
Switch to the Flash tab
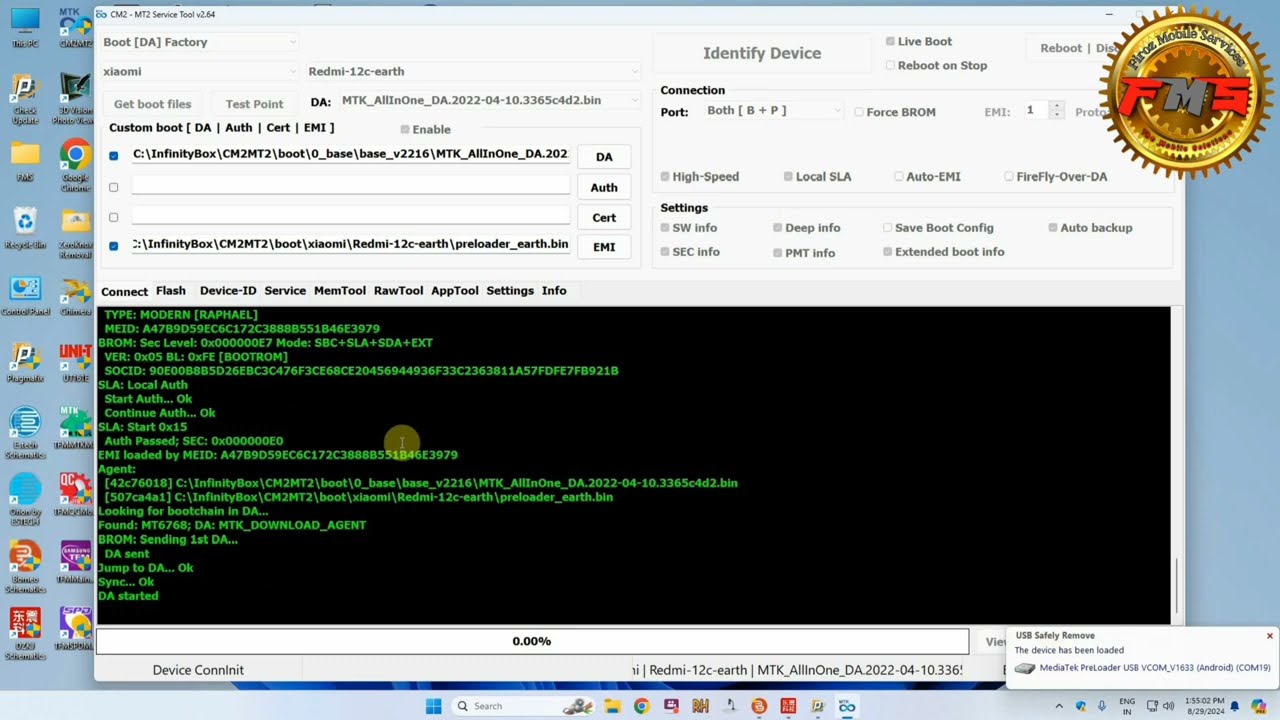tap(170, 290)
